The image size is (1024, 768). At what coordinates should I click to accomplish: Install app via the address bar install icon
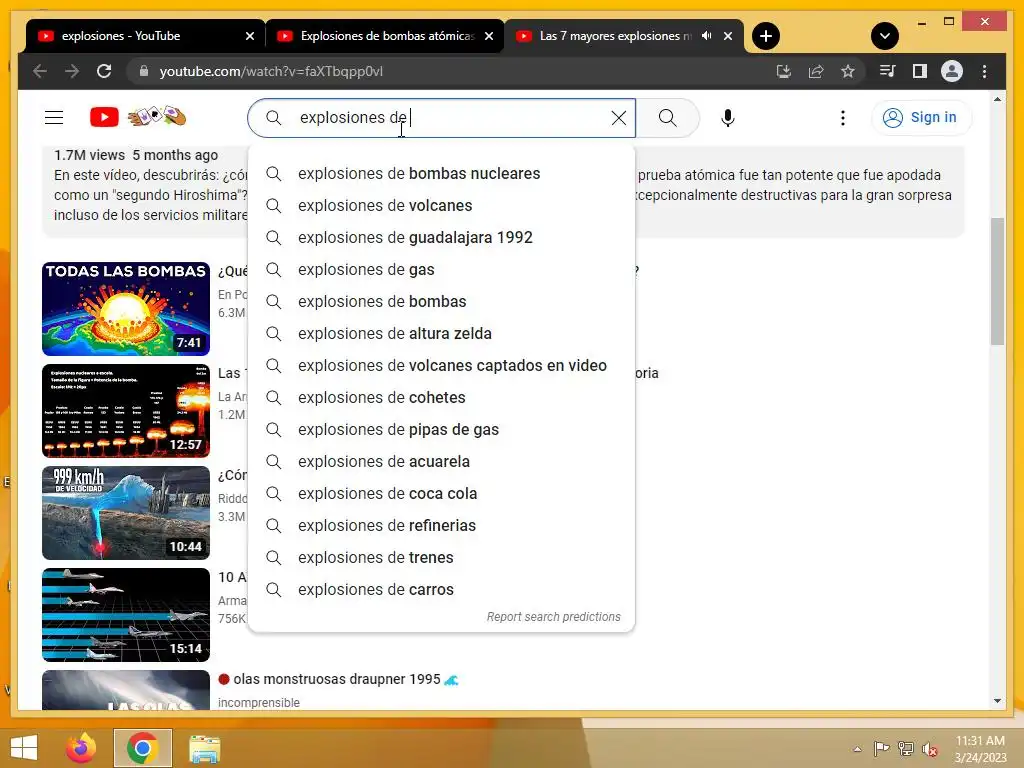click(784, 71)
